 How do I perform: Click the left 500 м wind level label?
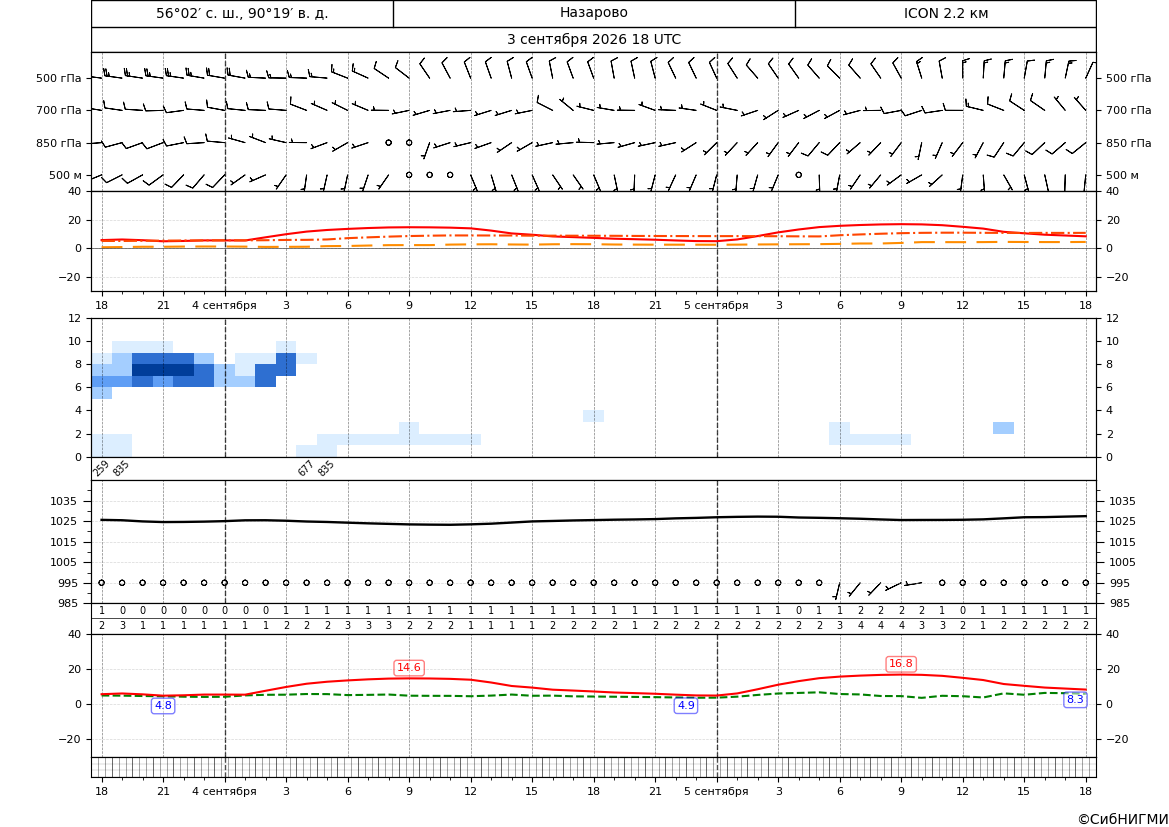pyautogui.click(x=65, y=175)
